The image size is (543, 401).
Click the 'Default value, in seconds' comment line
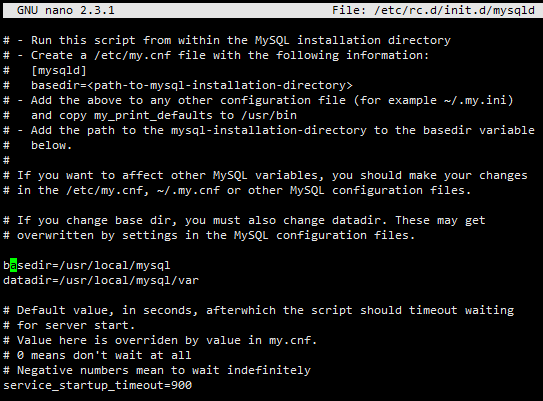[258, 310]
